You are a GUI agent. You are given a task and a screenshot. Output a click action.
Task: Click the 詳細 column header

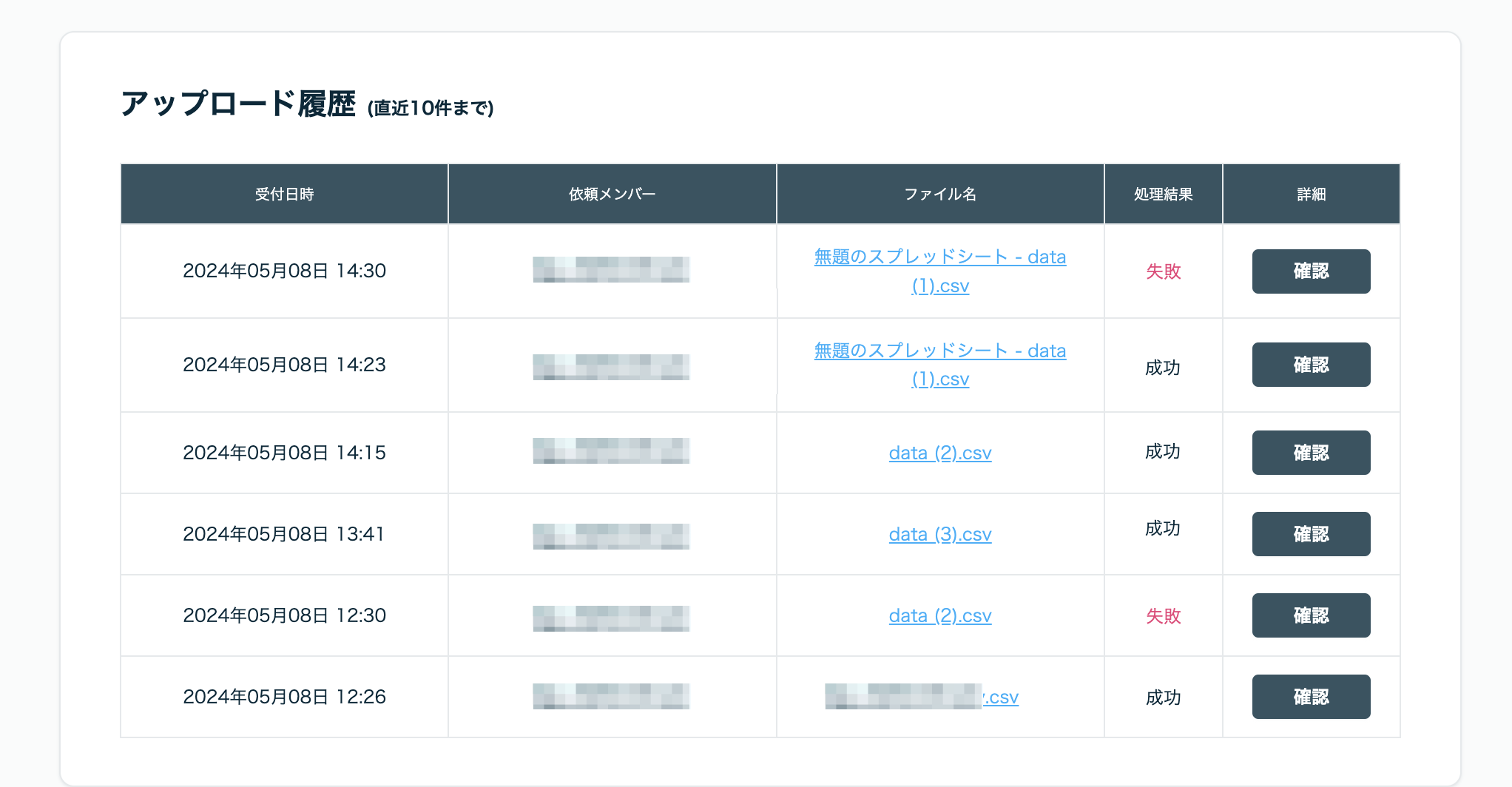click(1311, 194)
